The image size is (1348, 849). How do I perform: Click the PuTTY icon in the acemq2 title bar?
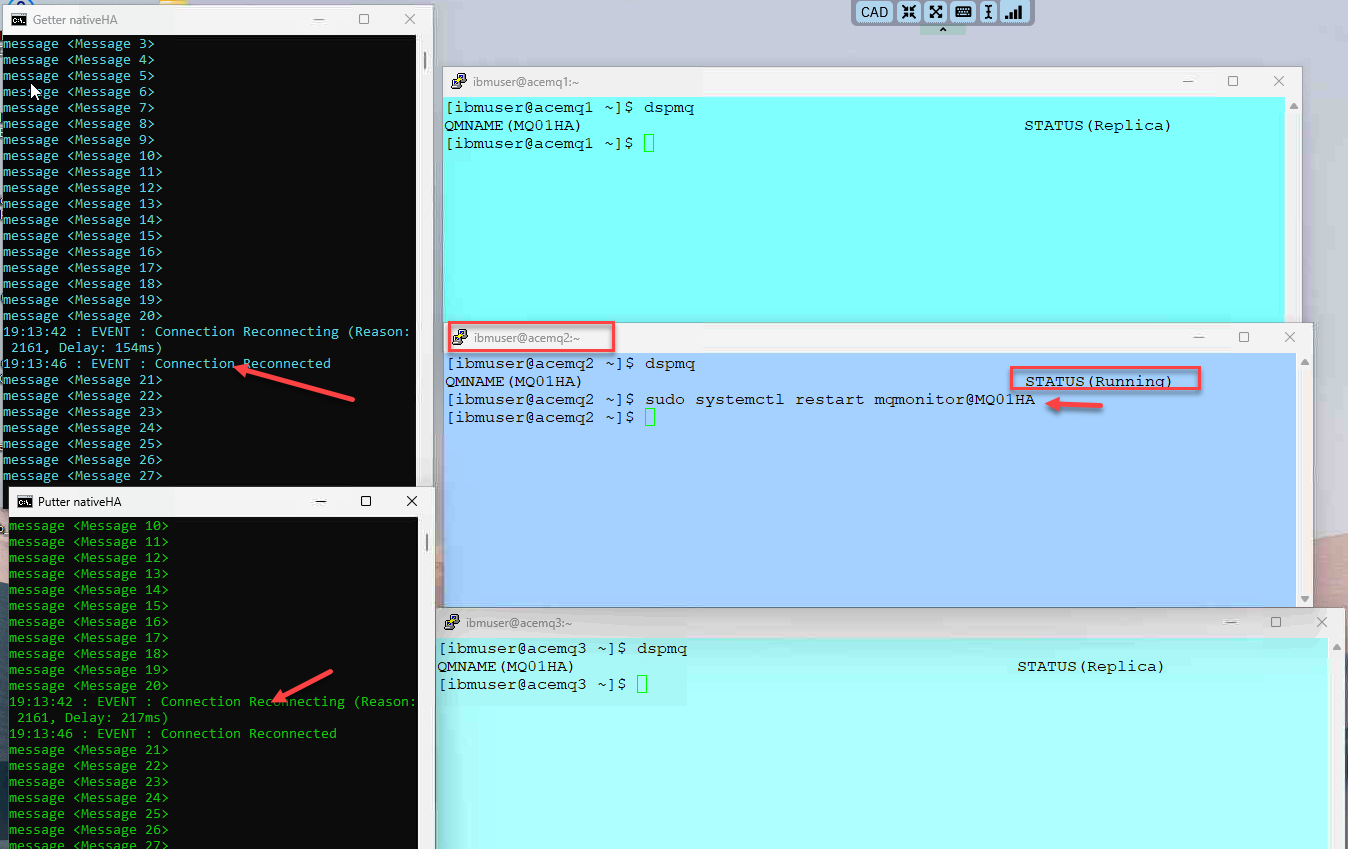(x=461, y=338)
